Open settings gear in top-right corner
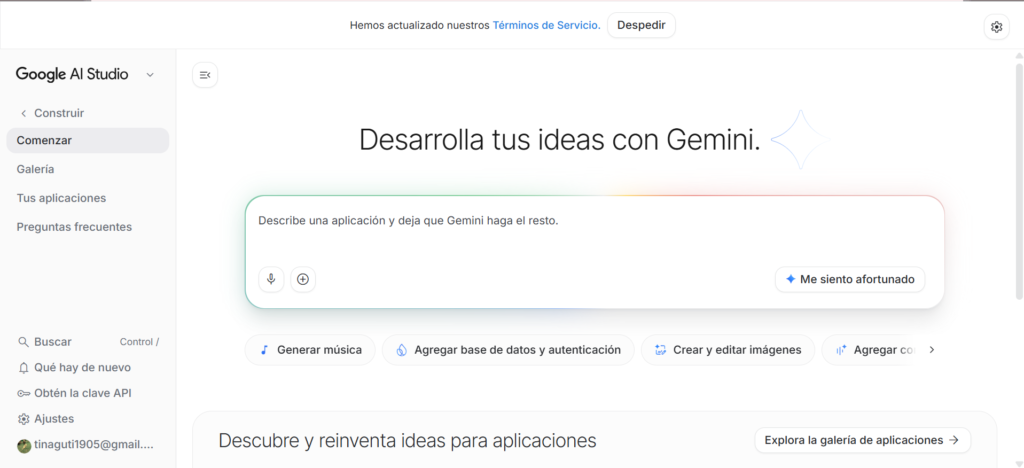Screen dimensions: 1024x468 996,27
